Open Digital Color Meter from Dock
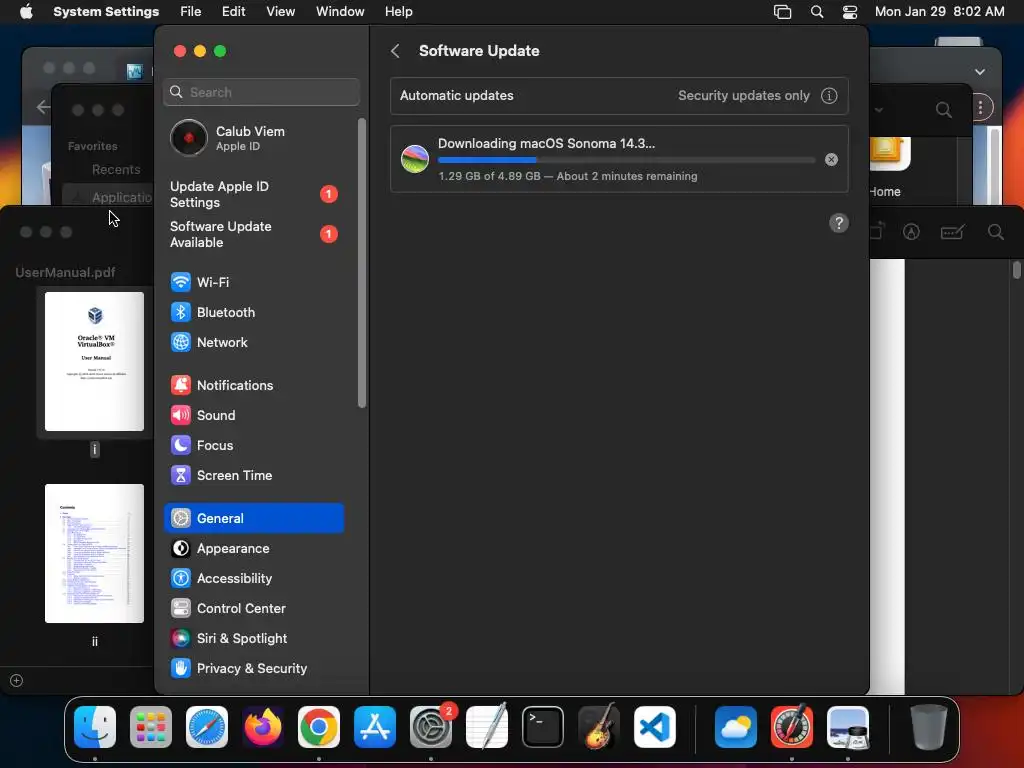Viewport: 1024px width, 768px height. point(792,727)
